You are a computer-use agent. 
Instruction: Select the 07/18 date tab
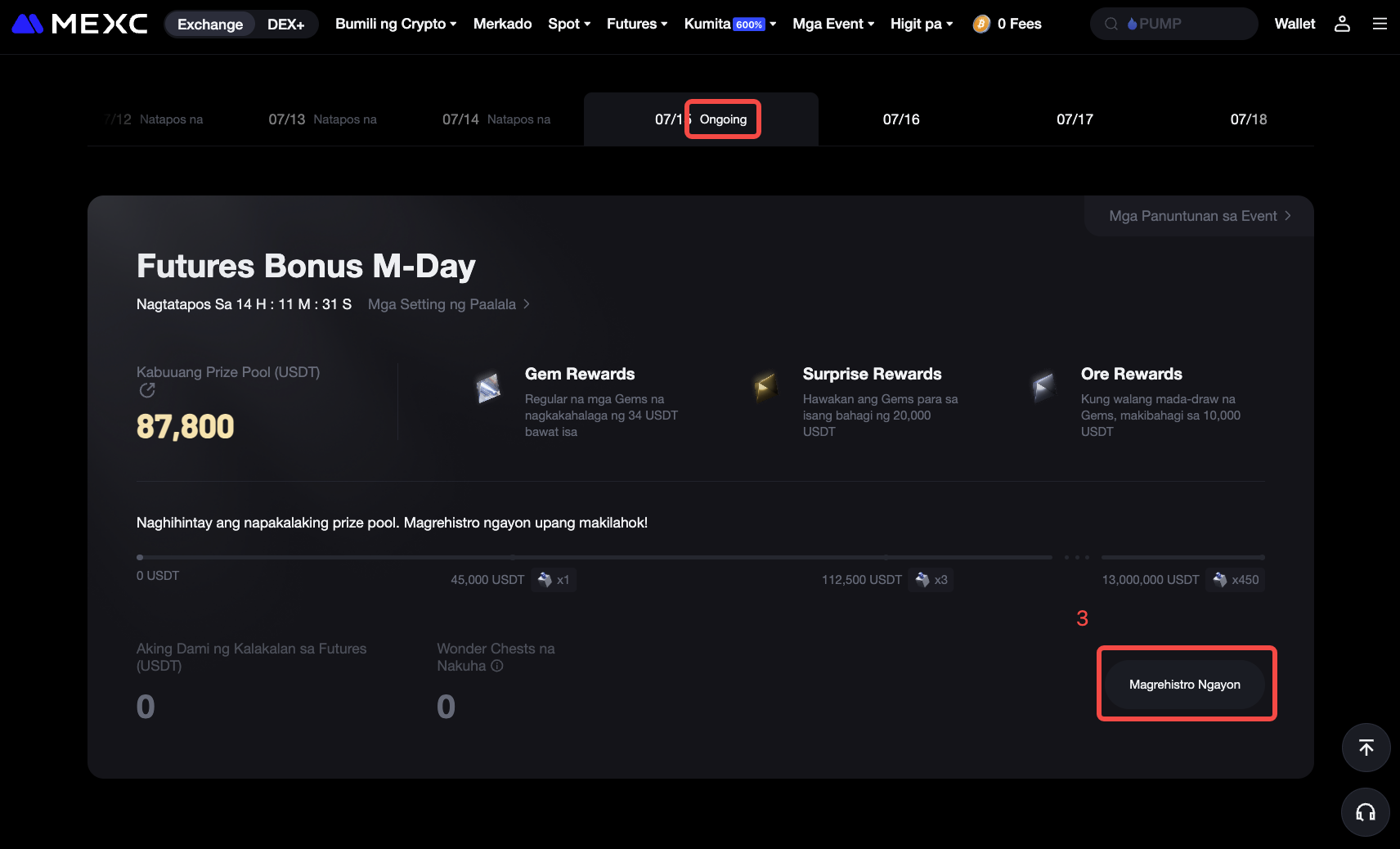[1249, 119]
